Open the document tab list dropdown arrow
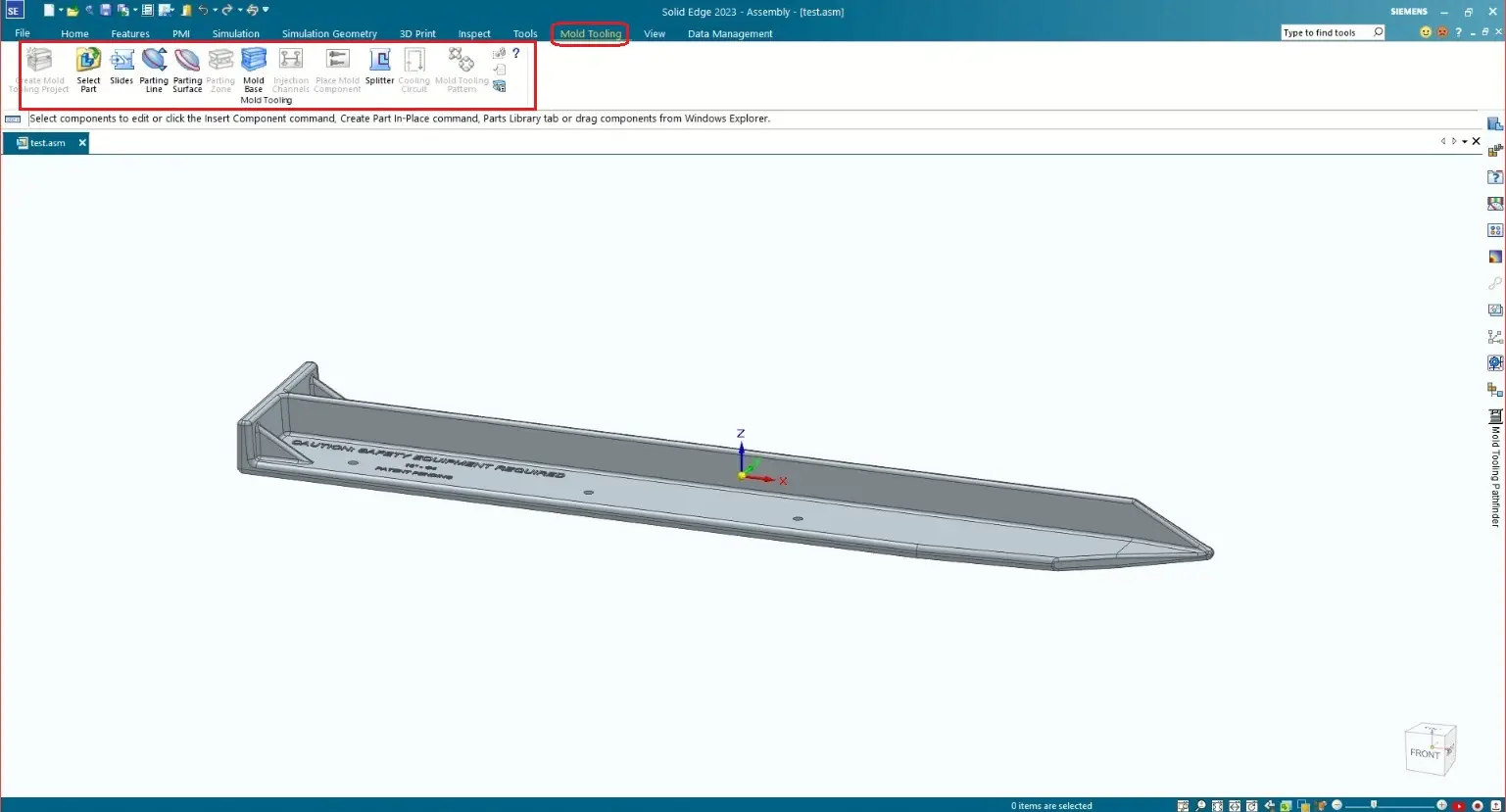Viewport: 1506px width, 812px height. pos(1465,141)
